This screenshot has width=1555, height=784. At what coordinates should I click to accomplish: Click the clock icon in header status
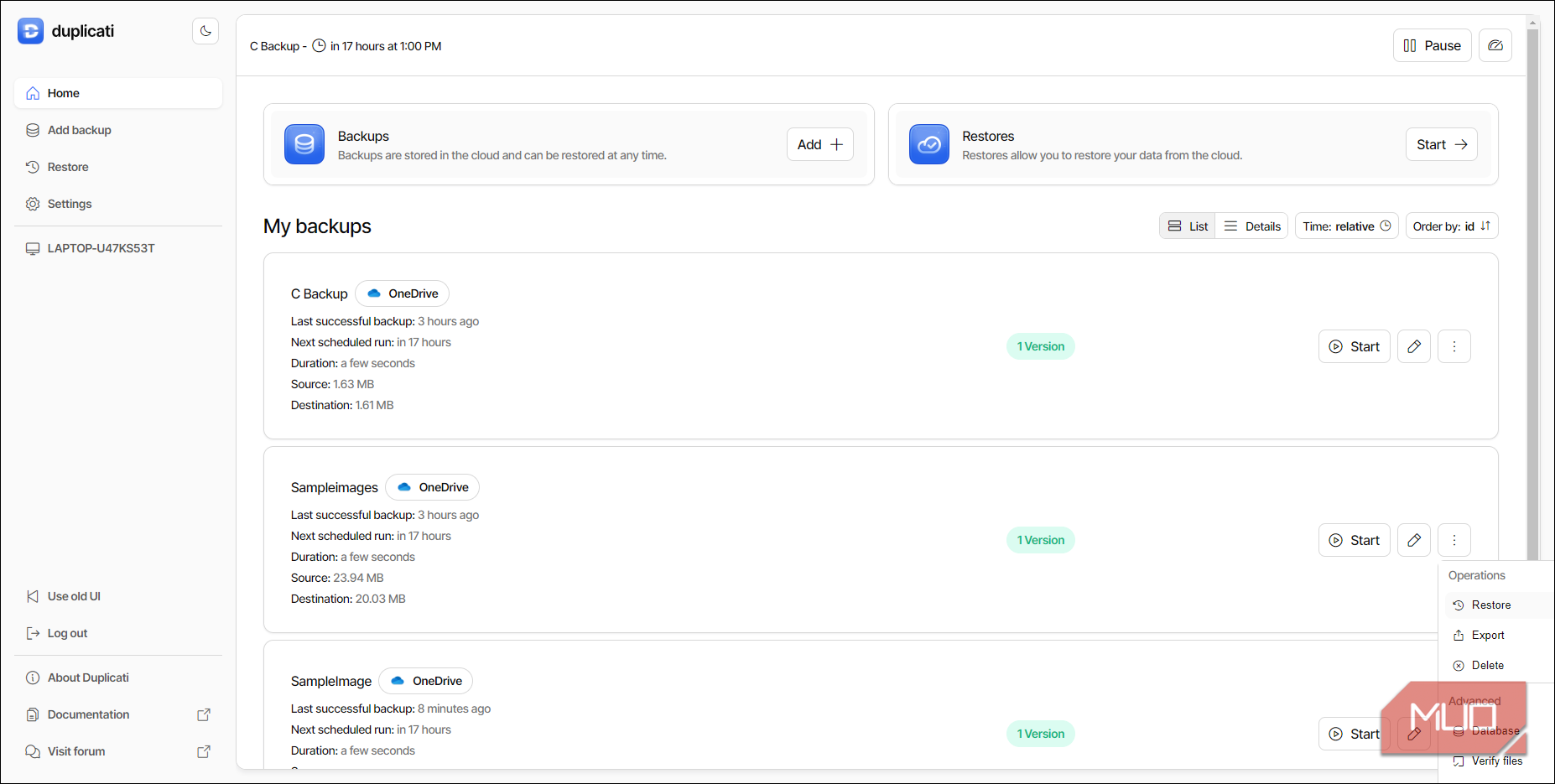(319, 46)
